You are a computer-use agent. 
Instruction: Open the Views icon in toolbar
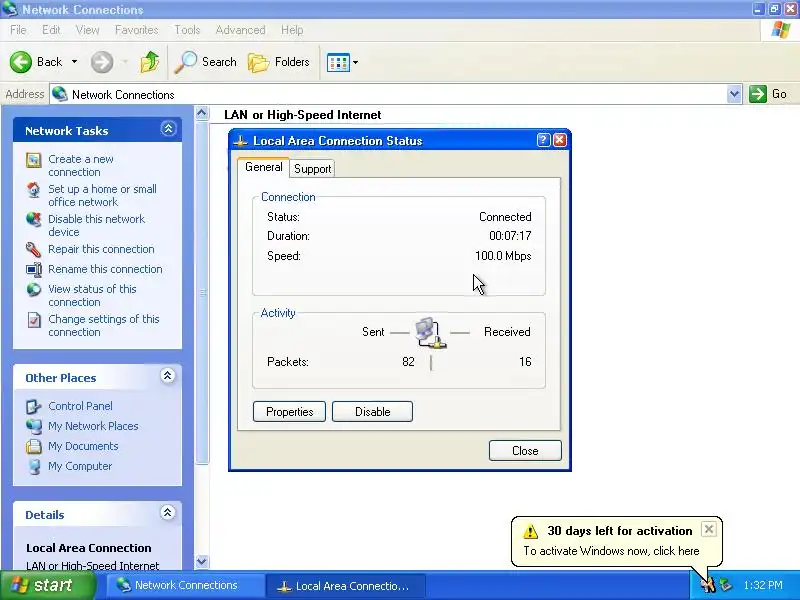pyautogui.click(x=338, y=62)
